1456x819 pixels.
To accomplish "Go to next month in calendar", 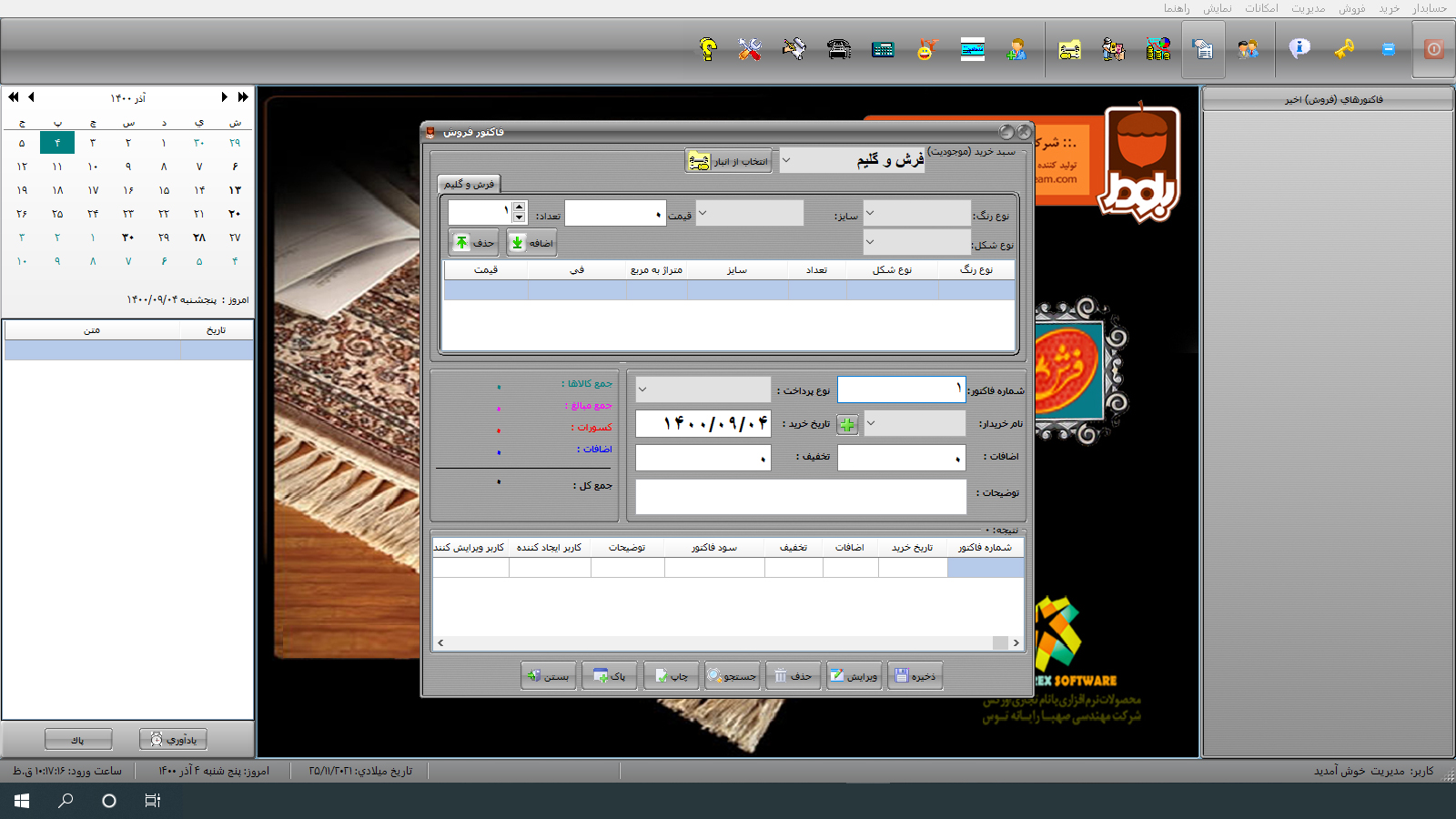I will click(x=224, y=97).
